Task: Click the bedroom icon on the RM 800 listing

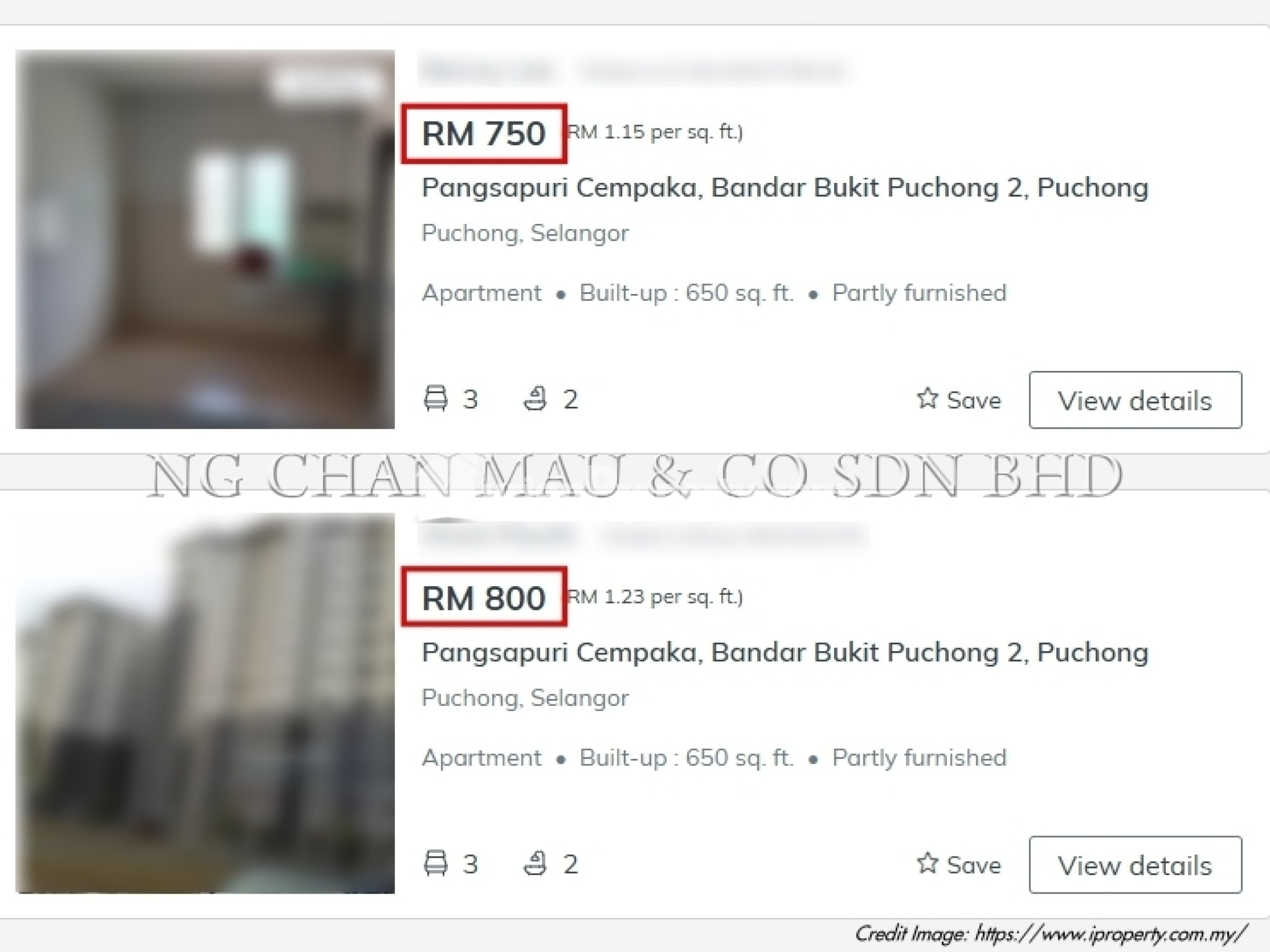Action: pos(435,863)
